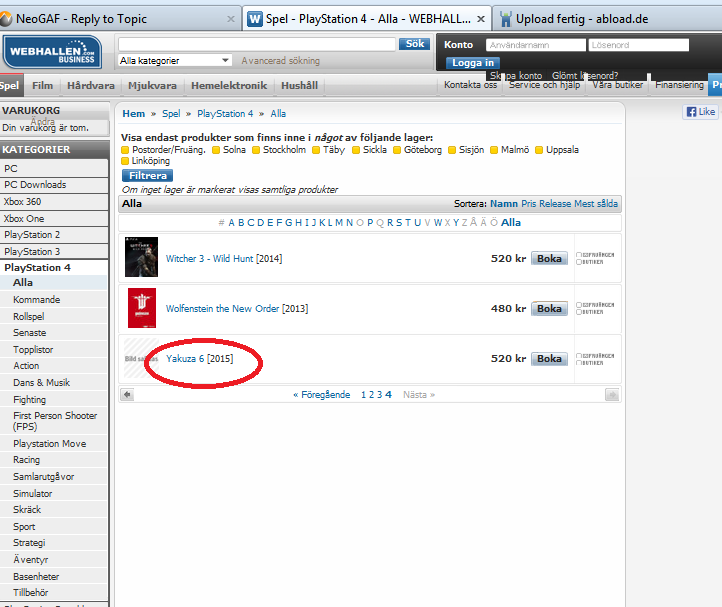Click Boka button for Yakuza 6
The image size is (722, 607).
coord(549,358)
